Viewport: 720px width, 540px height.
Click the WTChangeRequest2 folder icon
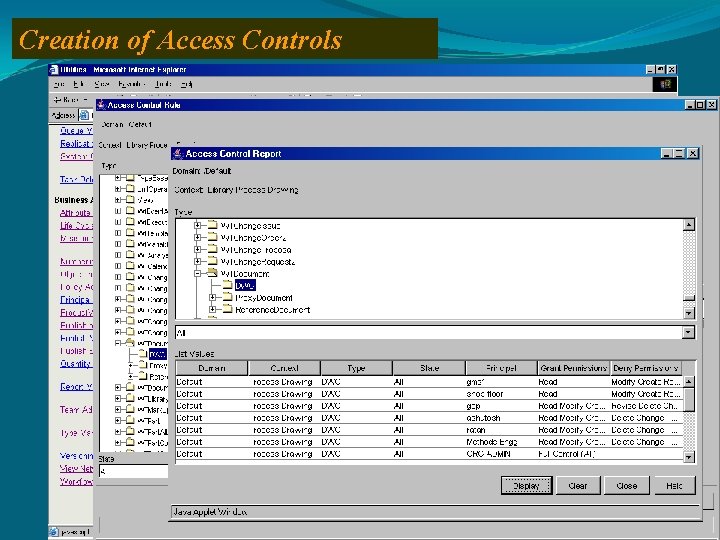coord(212,261)
